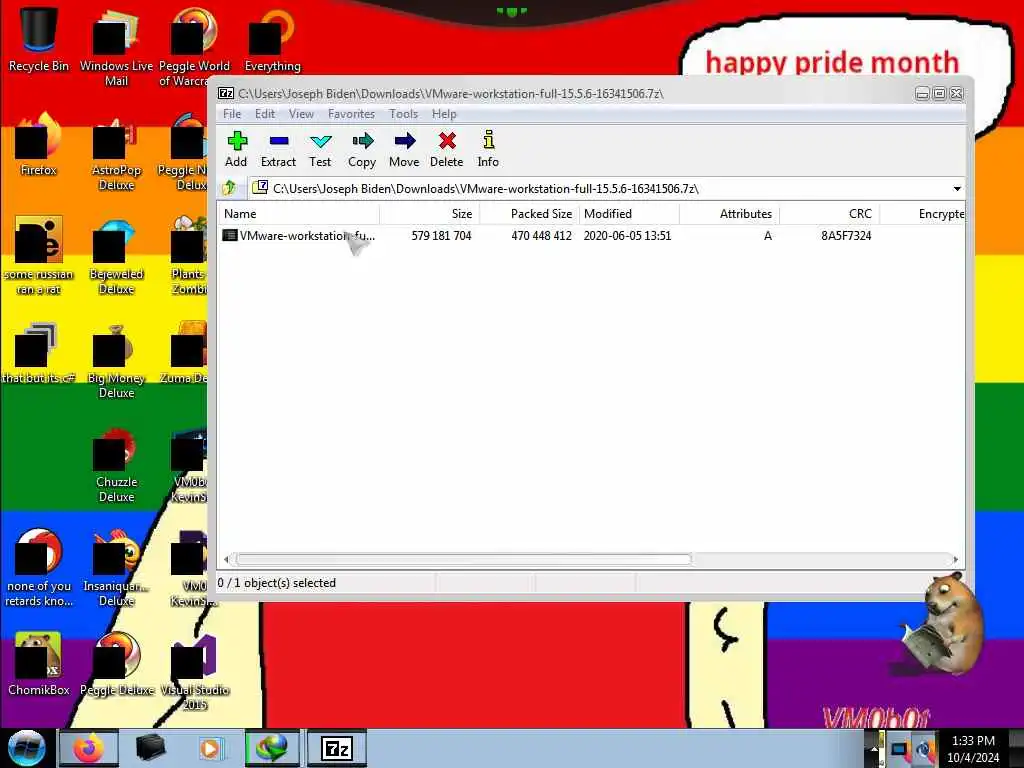Image resolution: width=1024 pixels, height=768 pixels.
Task: Select the Chuzzle Deluxe desktop icon
Action: tap(116, 464)
